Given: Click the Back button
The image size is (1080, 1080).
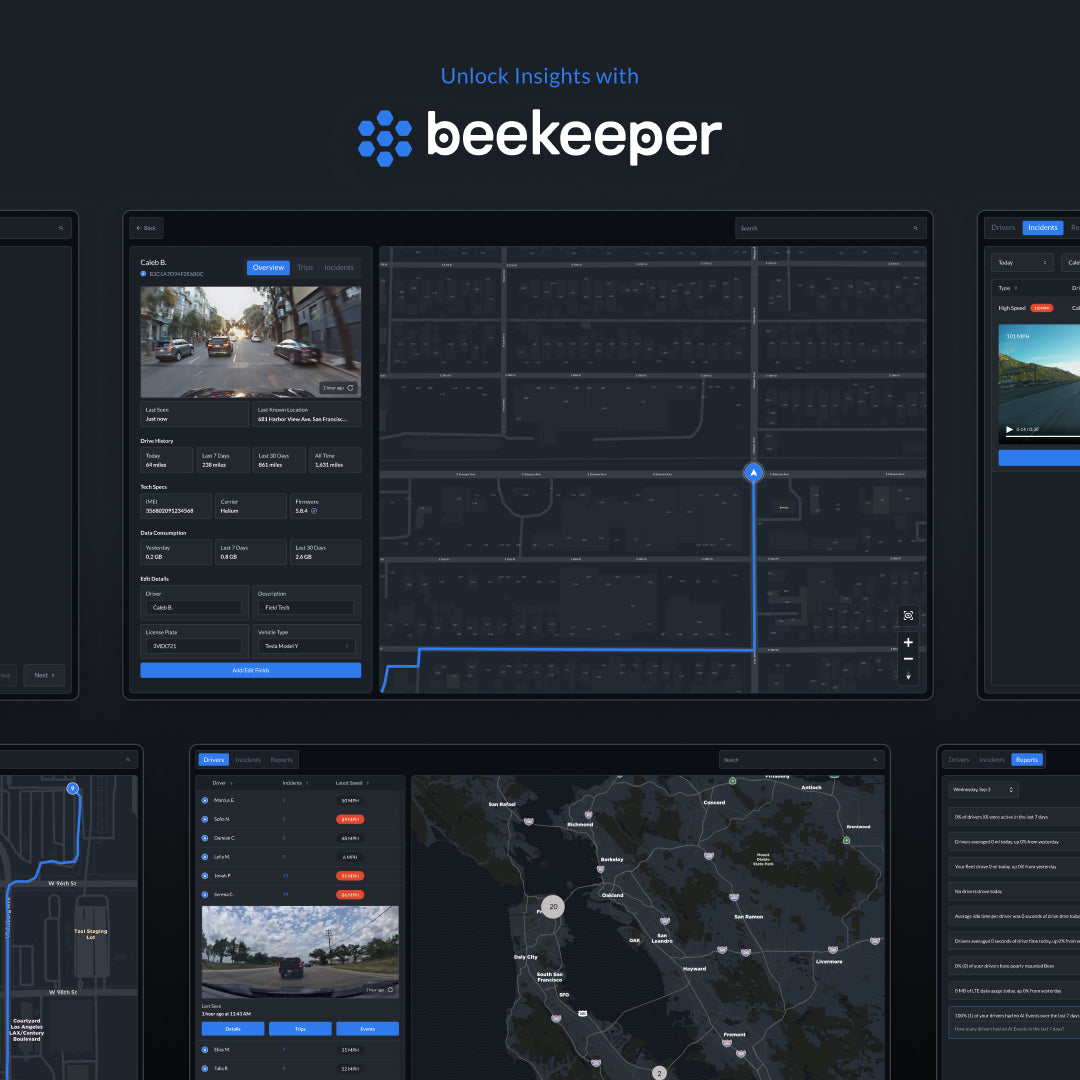Looking at the screenshot, I should pos(146,228).
